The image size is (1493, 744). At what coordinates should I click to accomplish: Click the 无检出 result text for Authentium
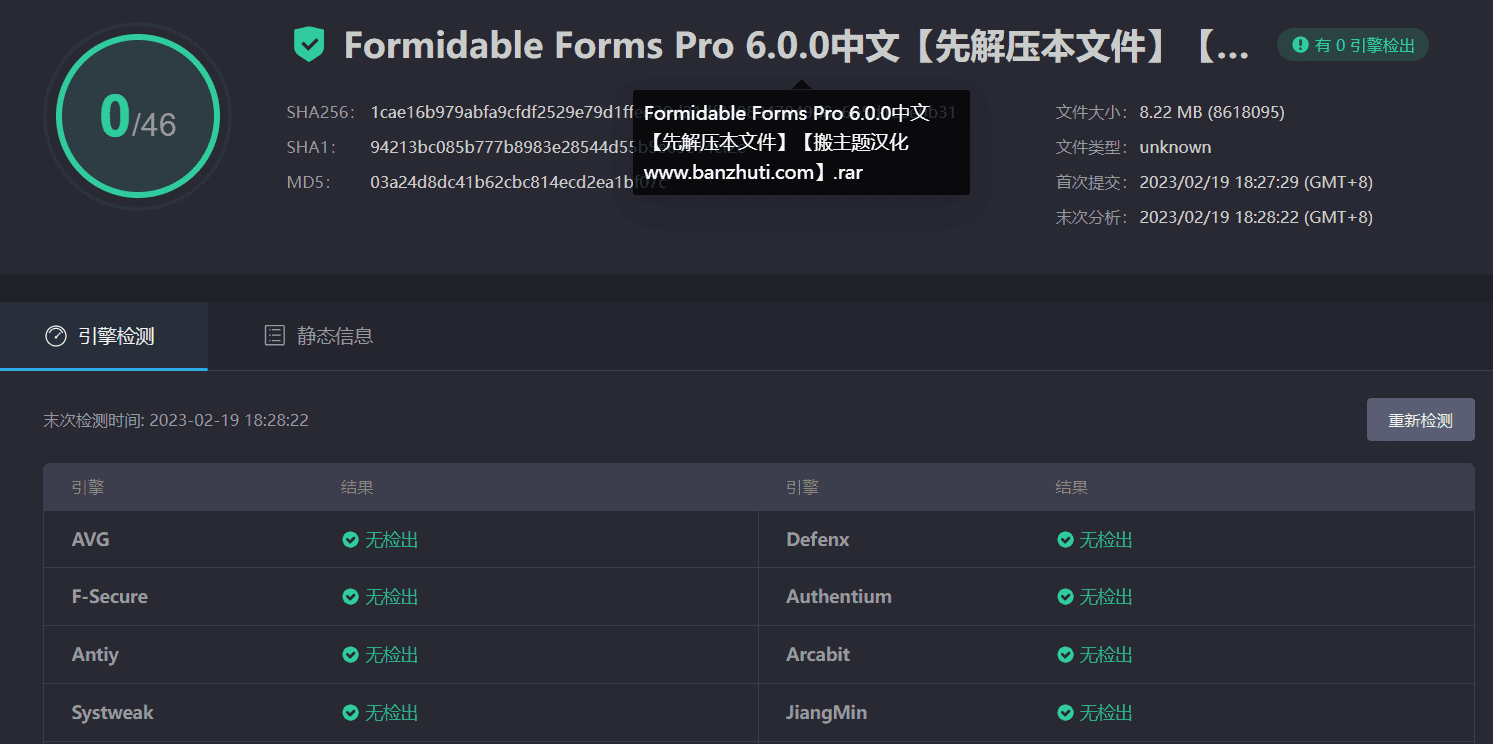click(1106, 597)
